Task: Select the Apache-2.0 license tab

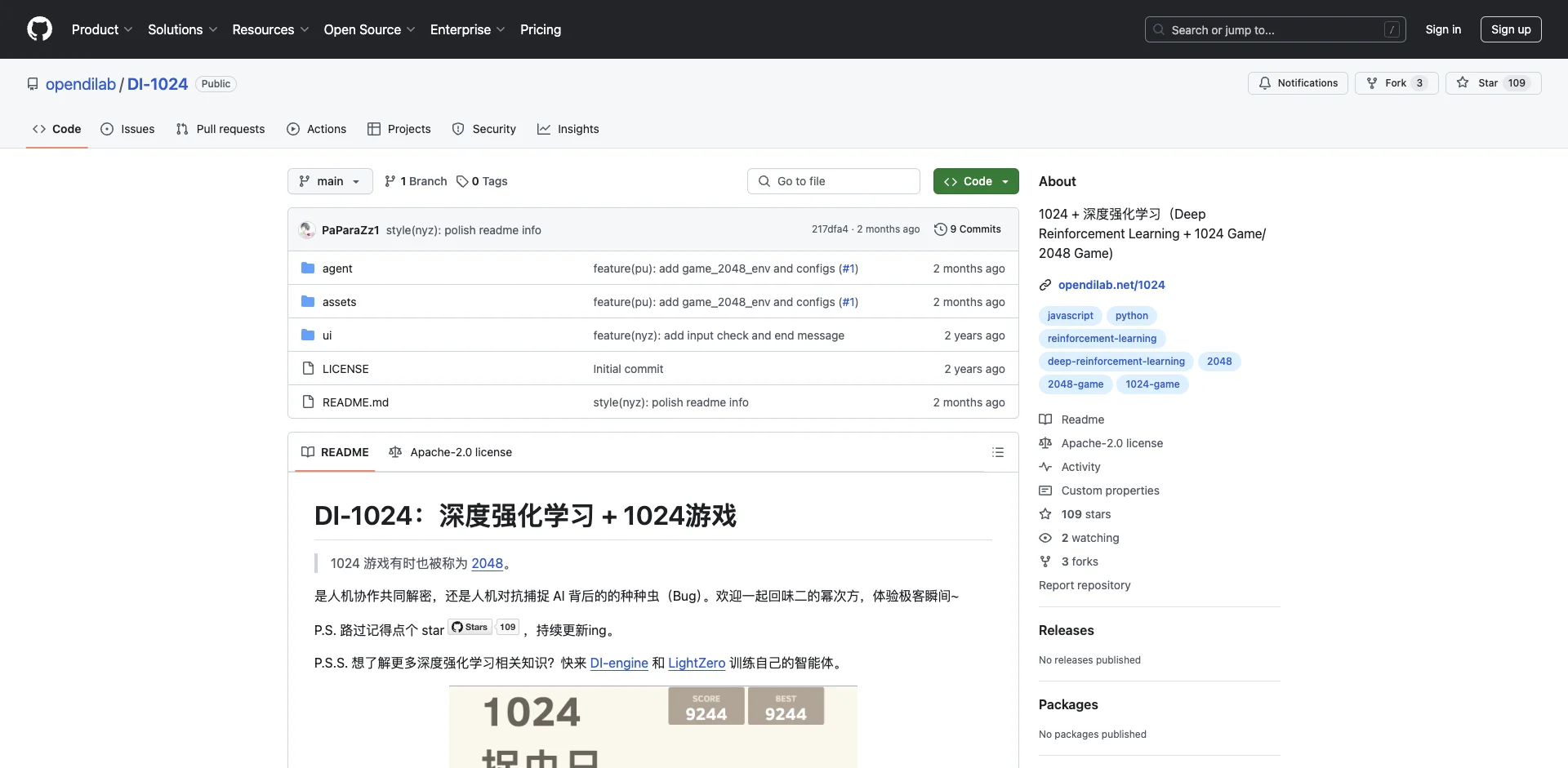Action: pyautogui.click(x=451, y=452)
